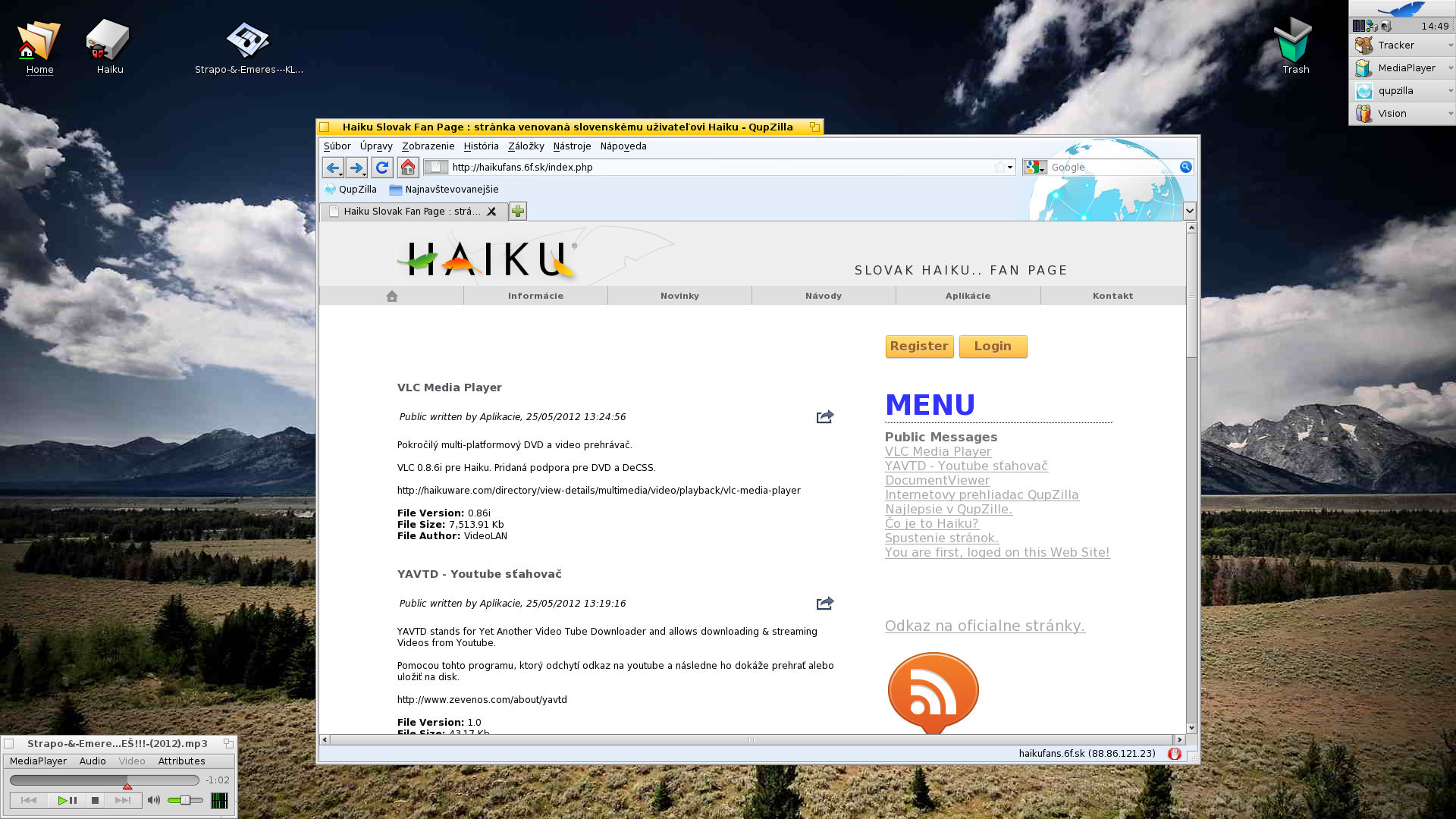This screenshot has width=1456, height=819.
Task: Open the Záložky menu
Action: tap(526, 146)
